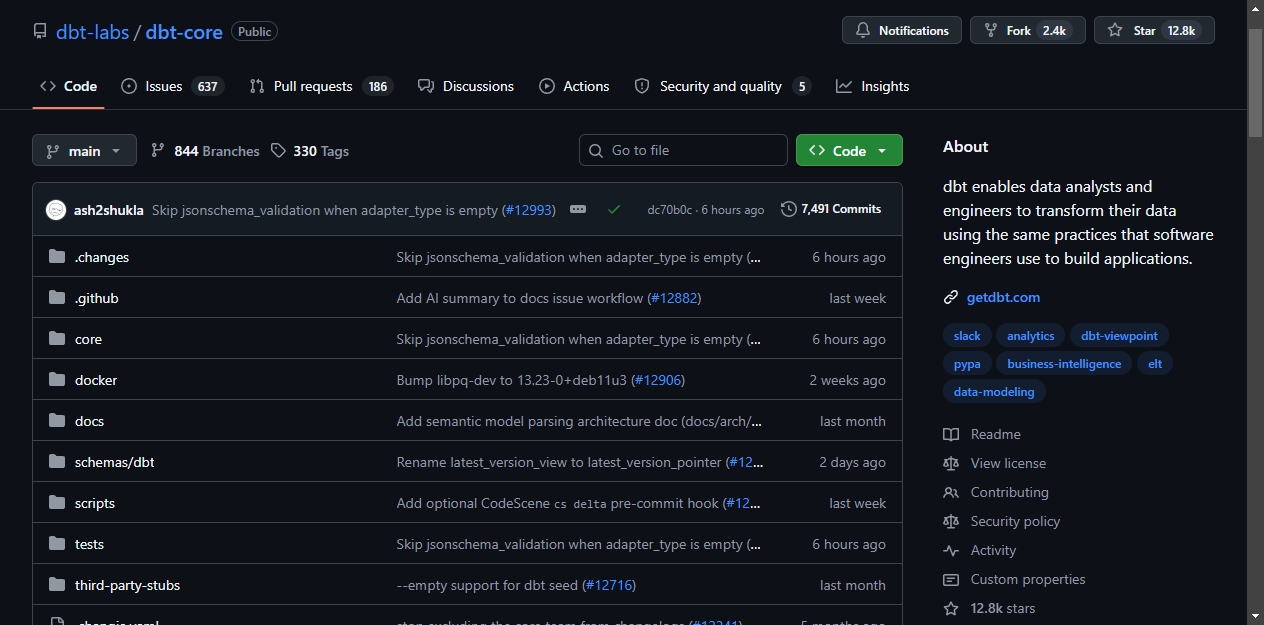Open the schemas/dbt folder name

115,462
